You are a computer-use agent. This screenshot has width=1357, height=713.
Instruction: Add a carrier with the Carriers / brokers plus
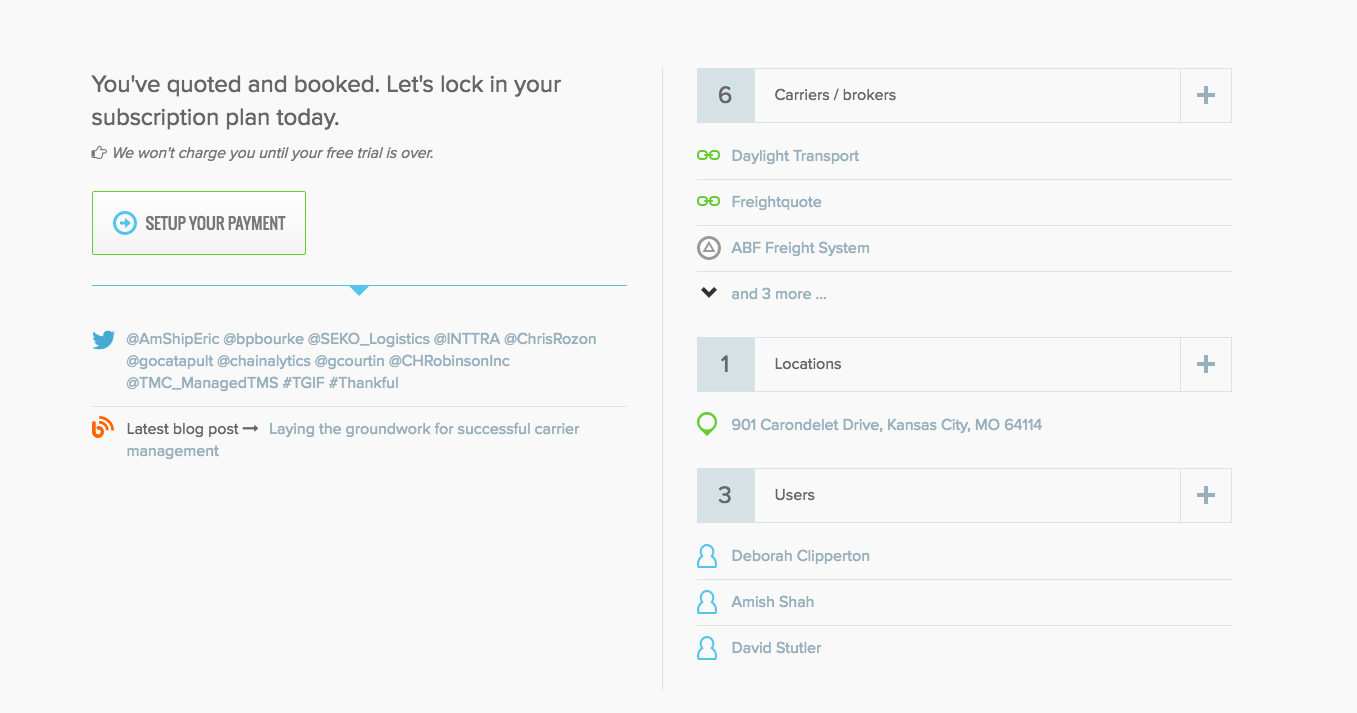point(1206,95)
